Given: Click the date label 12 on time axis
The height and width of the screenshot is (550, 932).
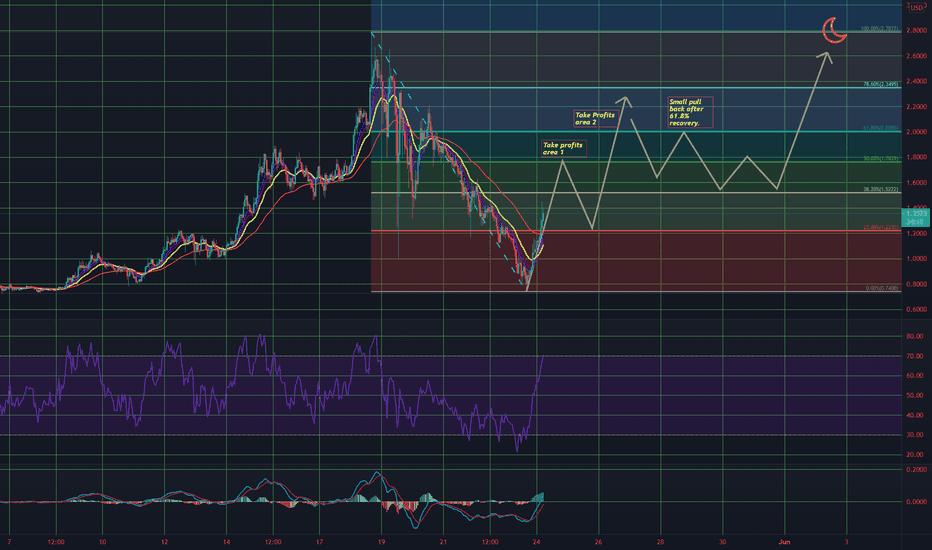Looking at the screenshot, I should [x=165, y=542].
